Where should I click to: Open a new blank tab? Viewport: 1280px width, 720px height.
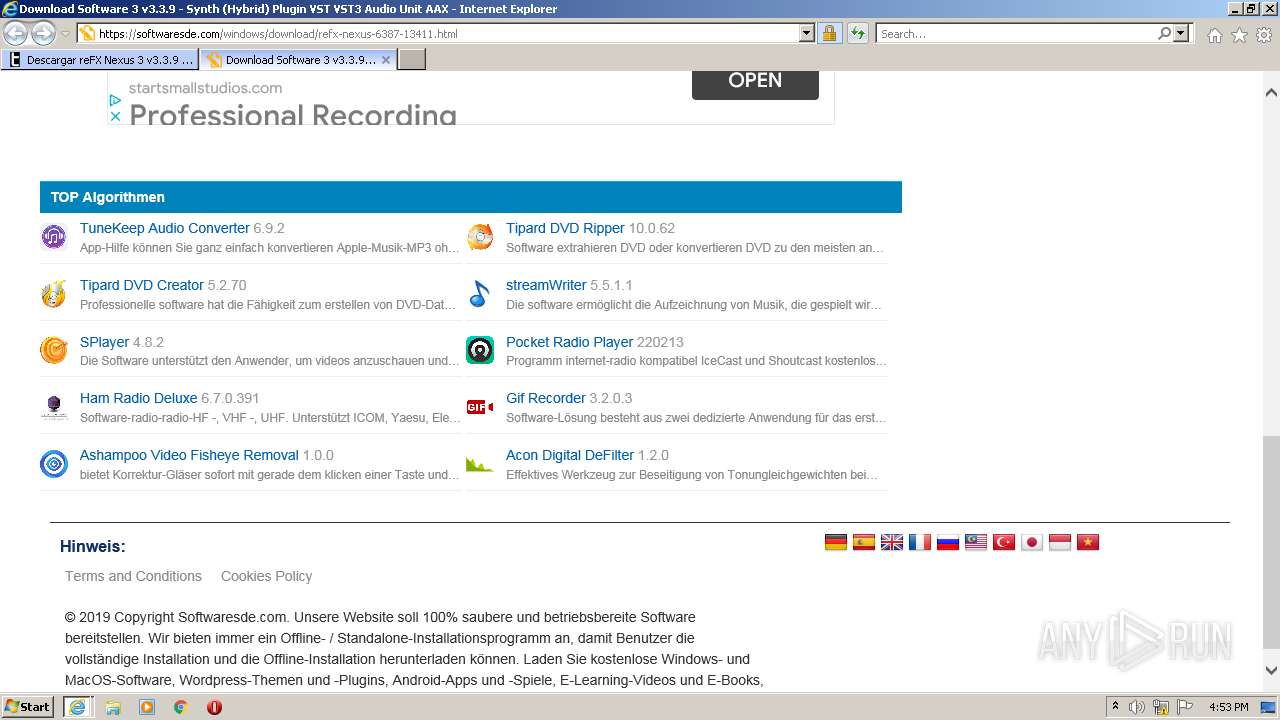coord(412,60)
